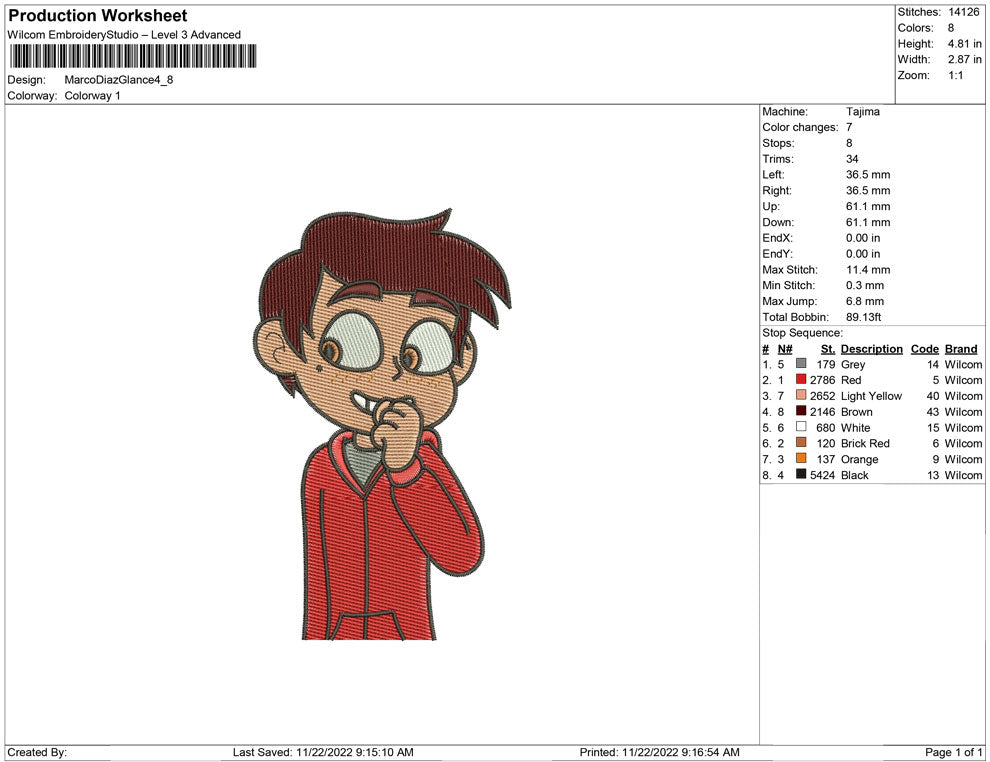The width and height of the screenshot is (990, 762).
Task: Click the Stitches value '14126'
Action: 963,12
